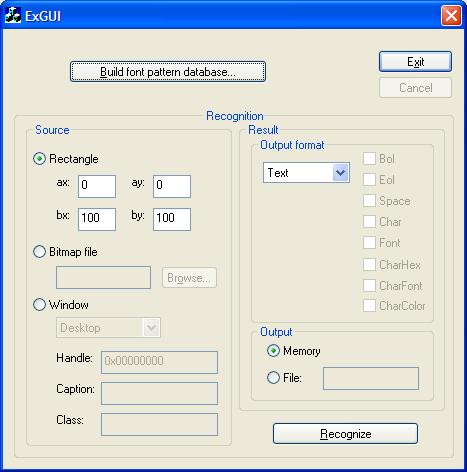Click the by value field

click(x=172, y=219)
